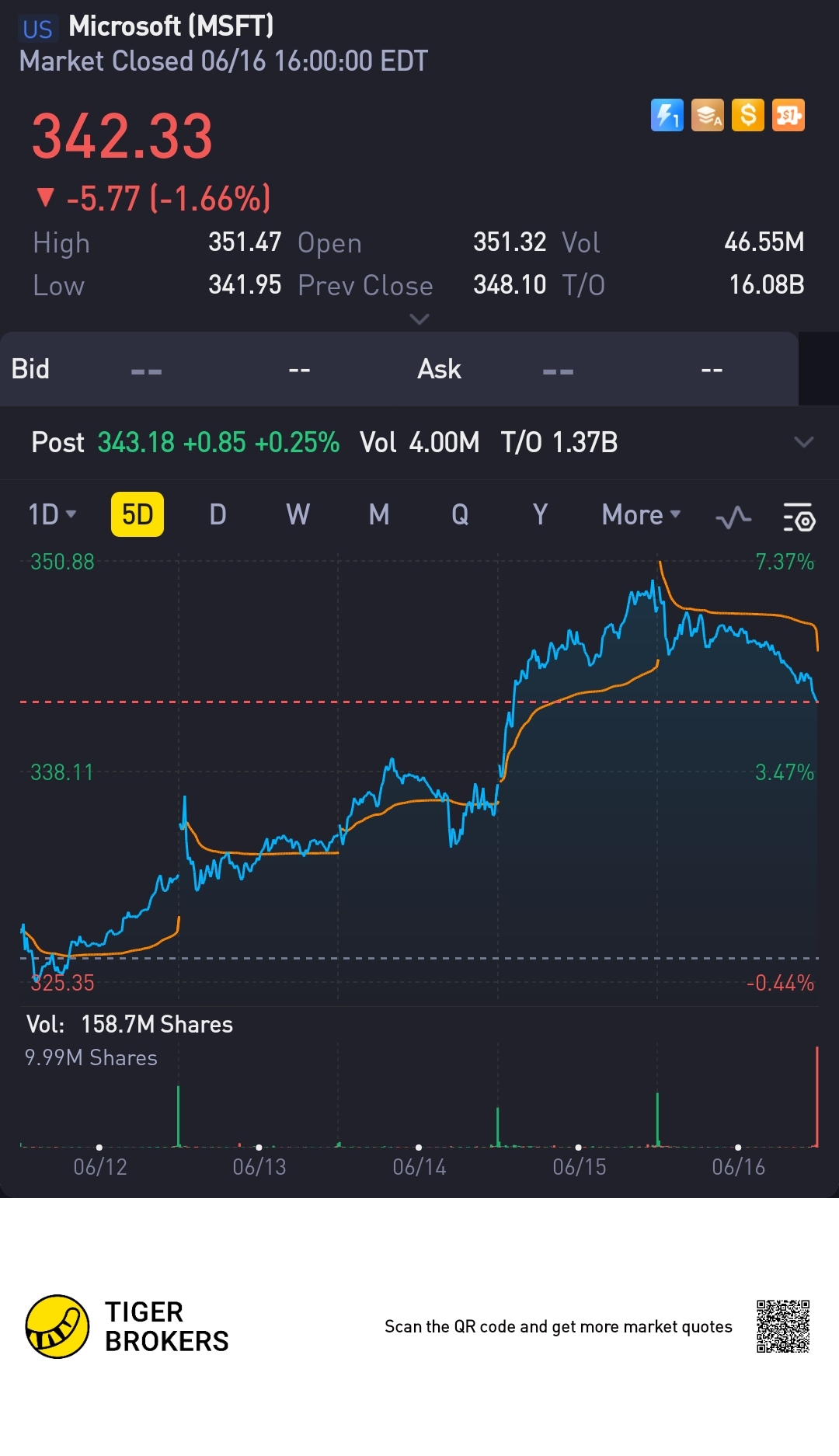Tap the Tiger Brokers logo
839x1456 pixels.
tap(57, 1326)
